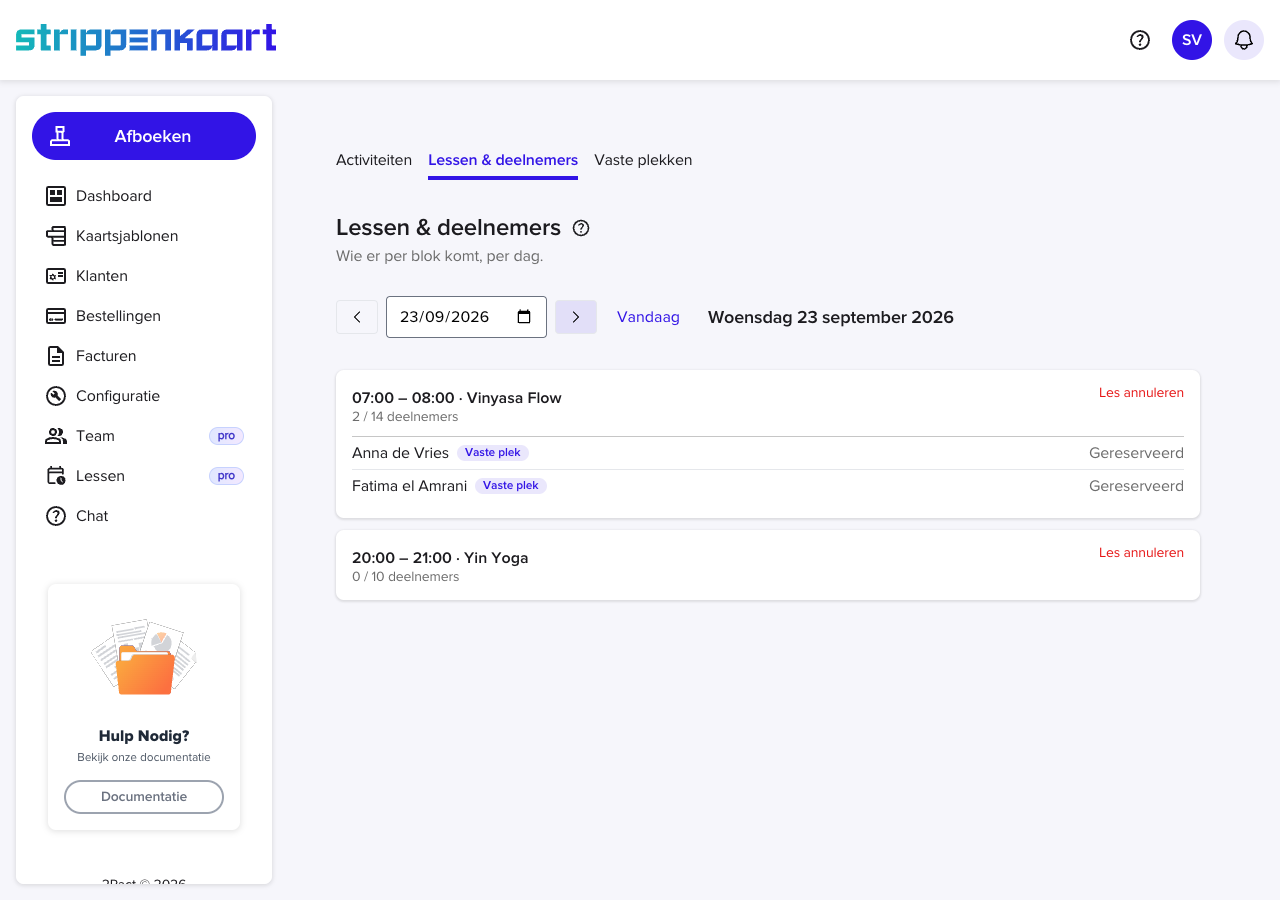1280x900 pixels.
Task: Cancel the Vinyasa Flow lesson
Action: click(1141, 393)
